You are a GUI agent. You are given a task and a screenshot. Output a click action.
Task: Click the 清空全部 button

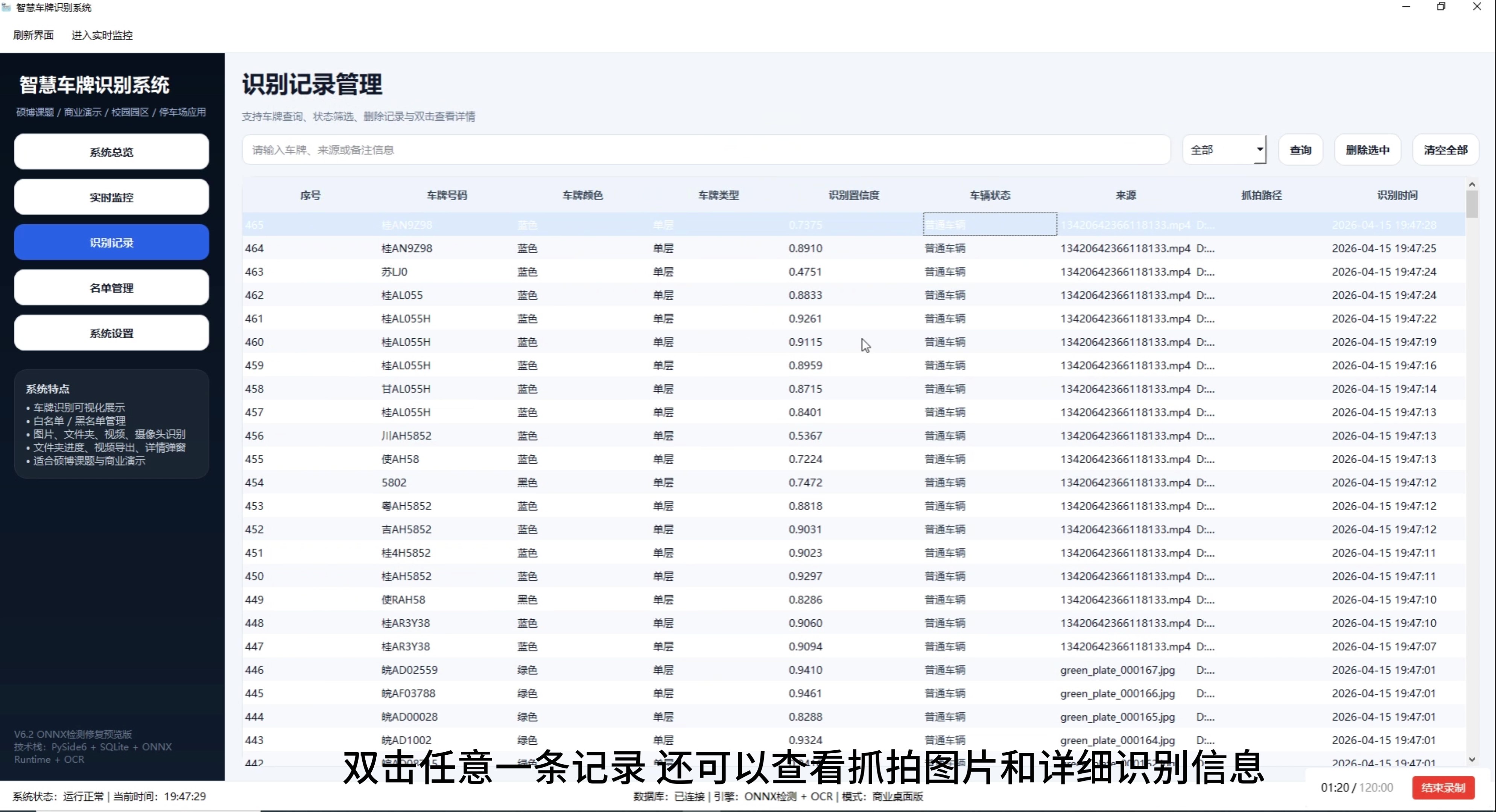pyautogui.click(x=1446, y=150)
